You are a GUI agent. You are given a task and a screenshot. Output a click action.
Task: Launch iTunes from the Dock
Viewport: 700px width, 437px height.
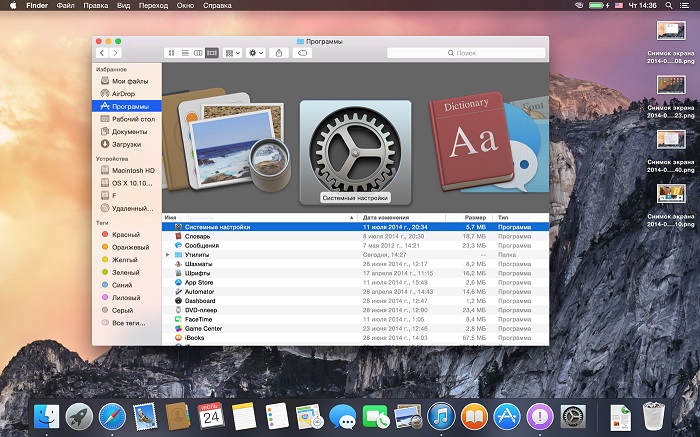[x=441, y=417]
